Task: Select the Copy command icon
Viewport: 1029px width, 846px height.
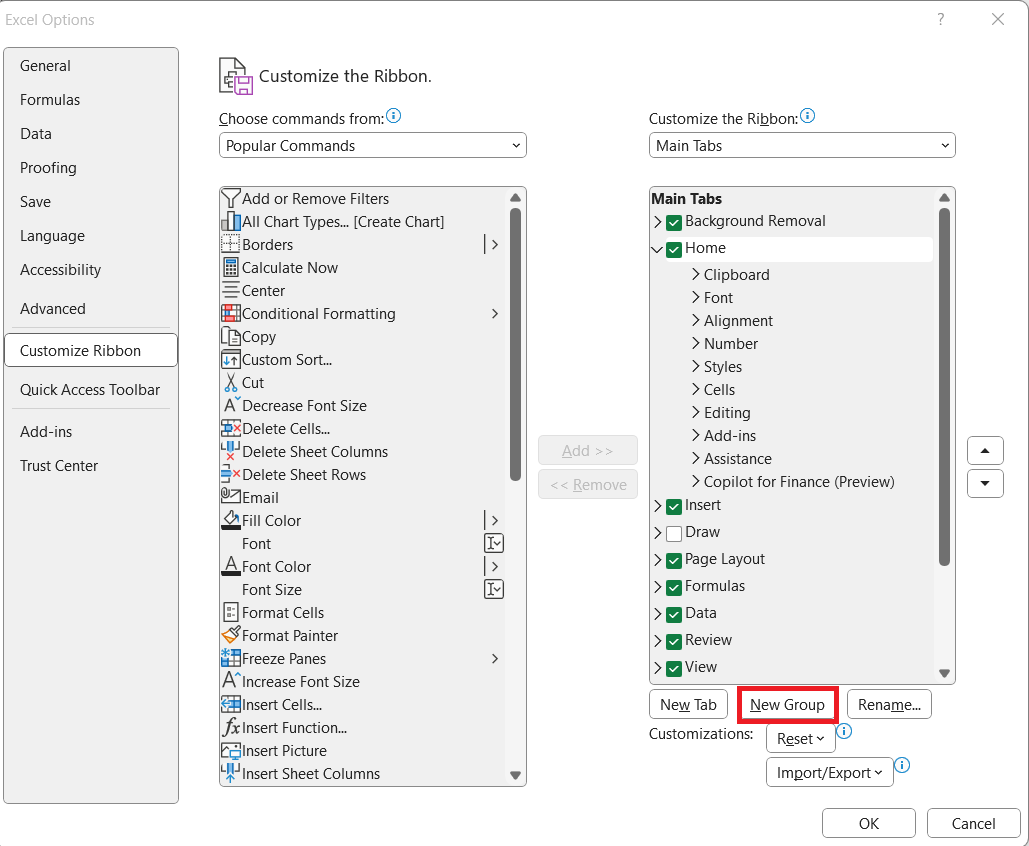Action: 230,336
